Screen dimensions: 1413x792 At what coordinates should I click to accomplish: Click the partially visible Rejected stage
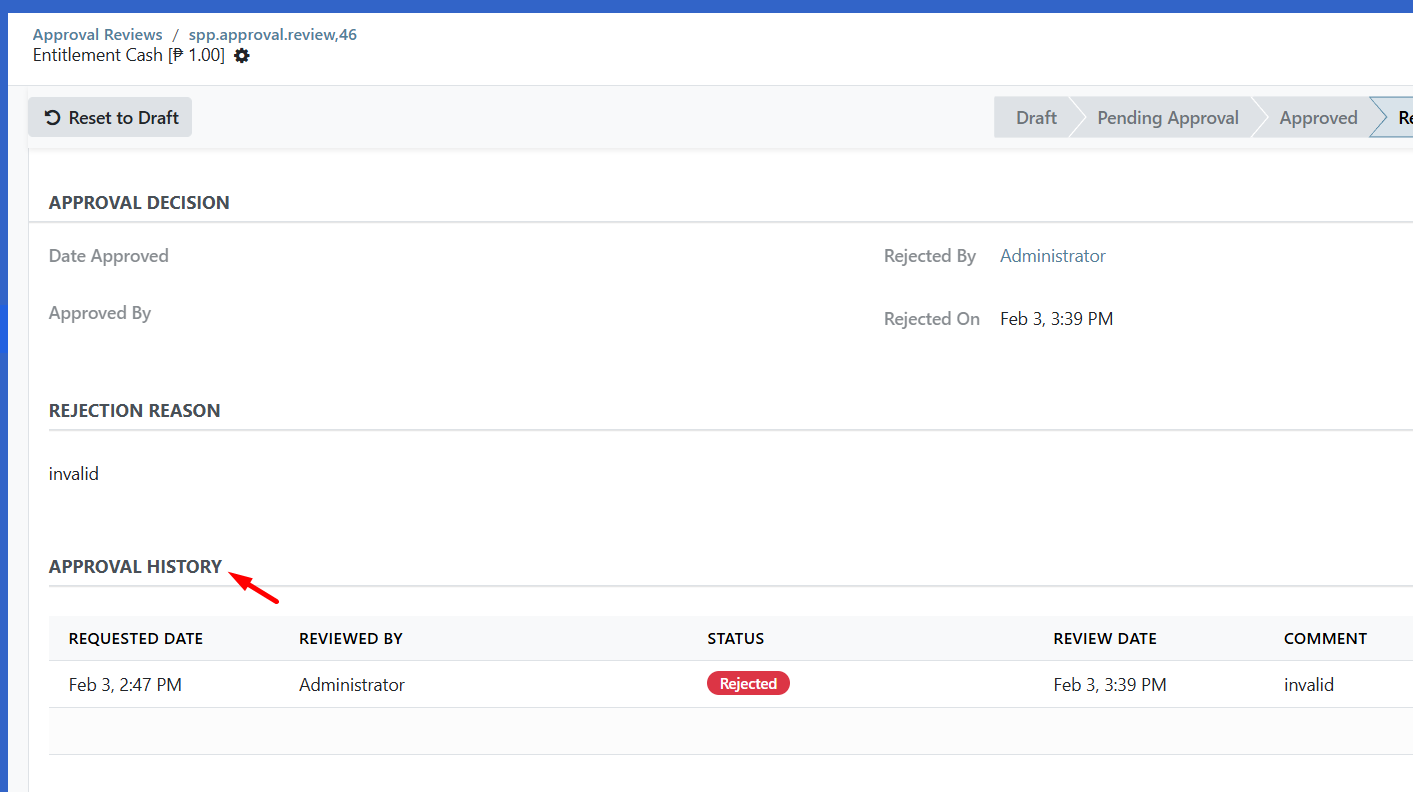click(x=1400, y=118)
